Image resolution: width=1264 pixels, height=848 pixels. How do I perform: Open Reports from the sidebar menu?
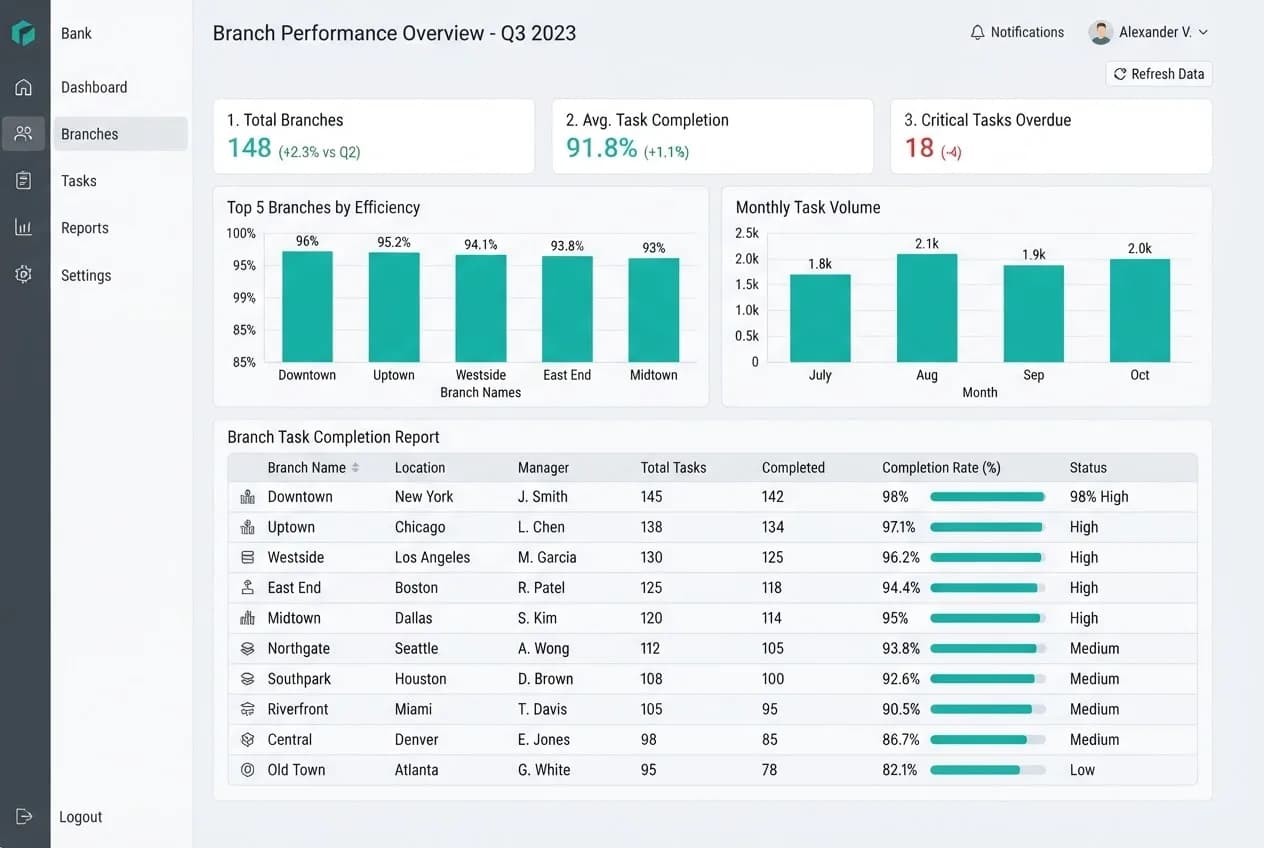tap(85, 228)
